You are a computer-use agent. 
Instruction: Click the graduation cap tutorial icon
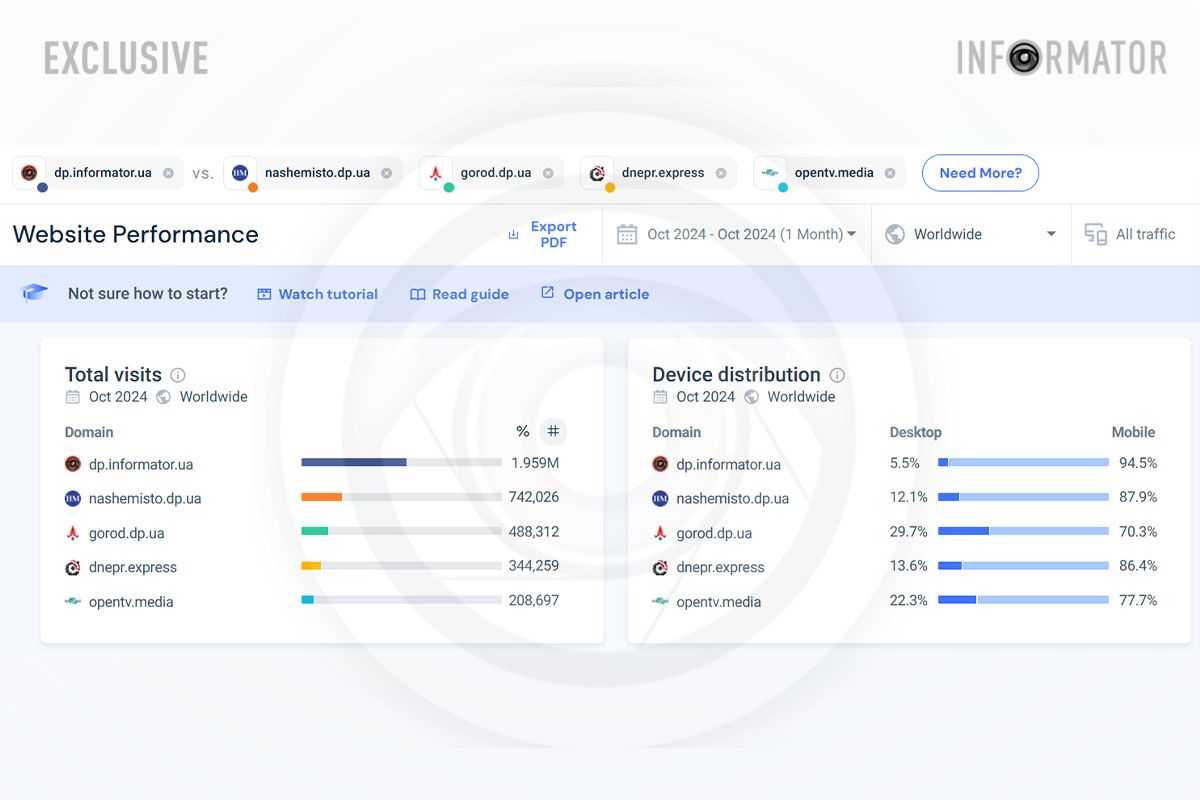click(x=35, y=293)
